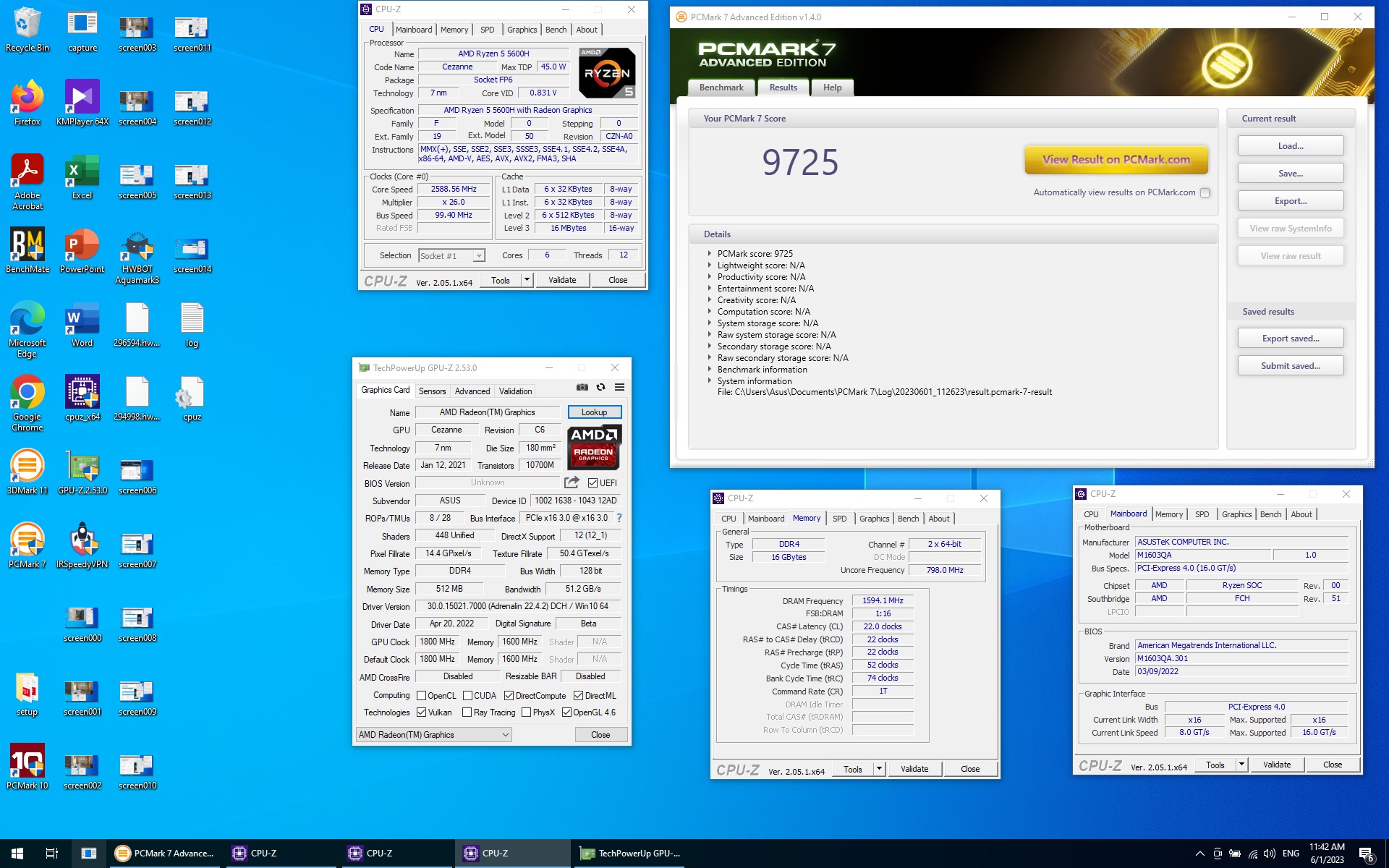Select PCMark 10 desktop icon

27,767
